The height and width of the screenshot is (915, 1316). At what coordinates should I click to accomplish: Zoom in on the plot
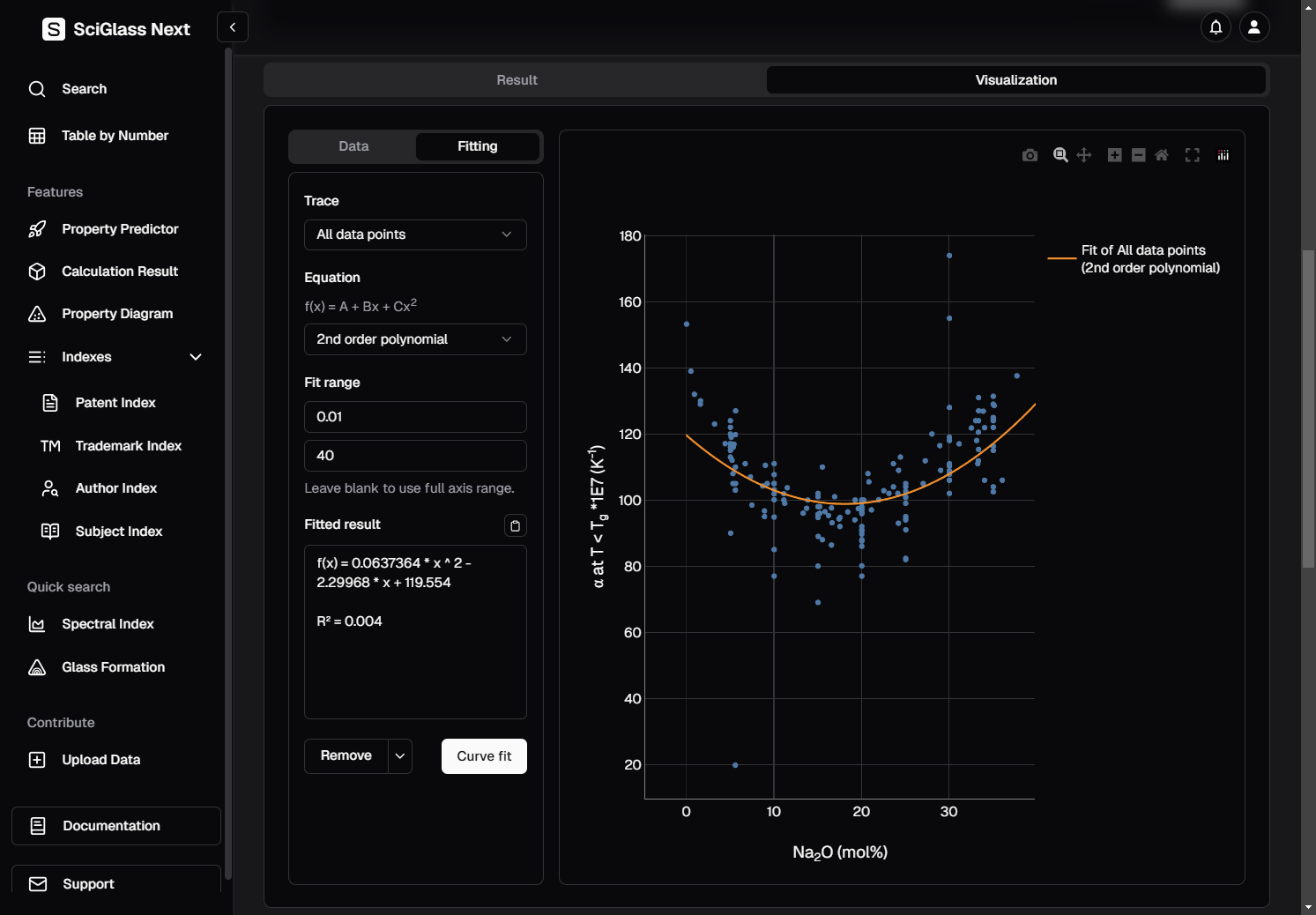tap(1115, 155)
